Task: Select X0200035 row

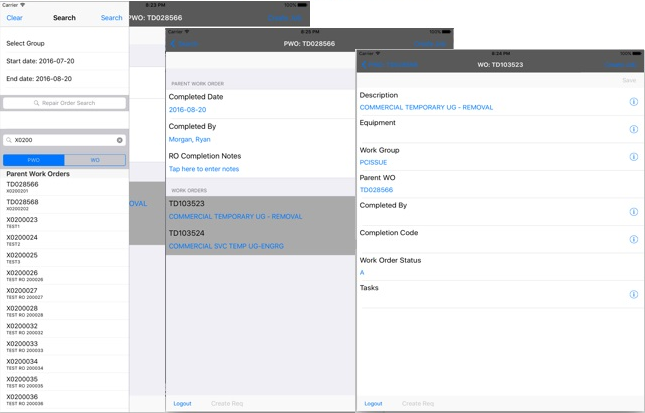Action: [x=65, y=382]
